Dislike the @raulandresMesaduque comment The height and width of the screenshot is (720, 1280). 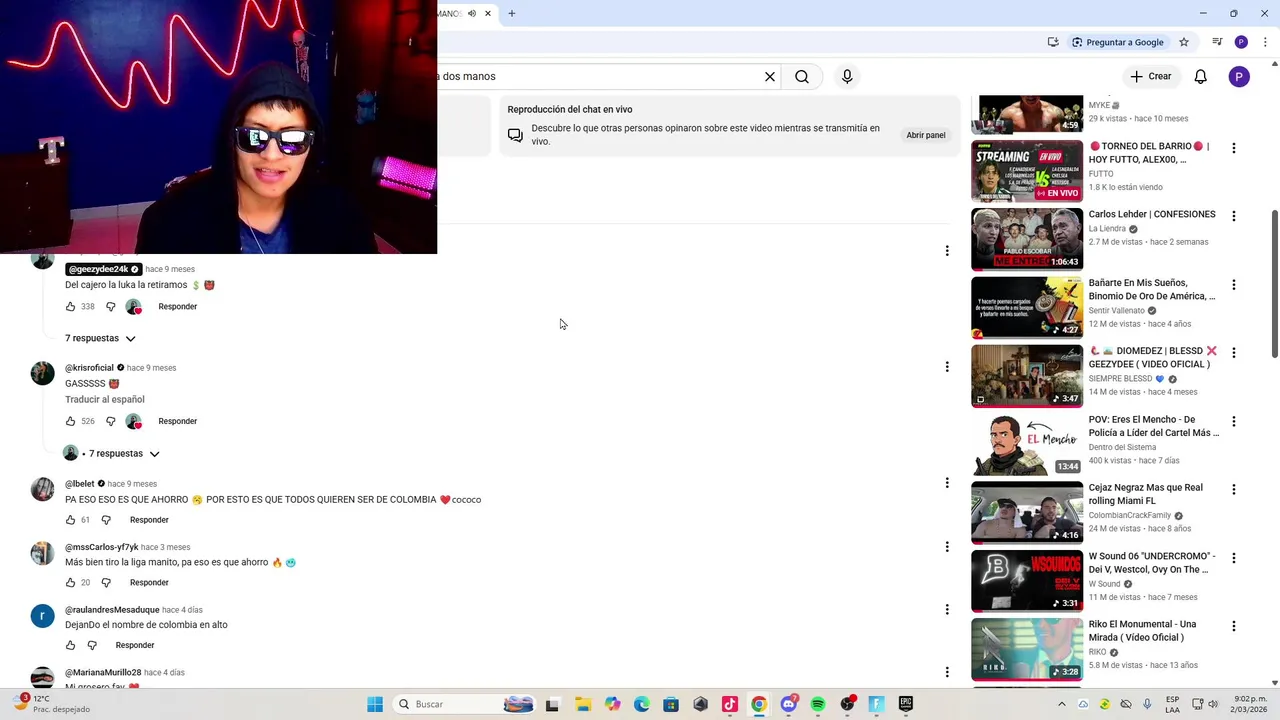coord(92,645)
